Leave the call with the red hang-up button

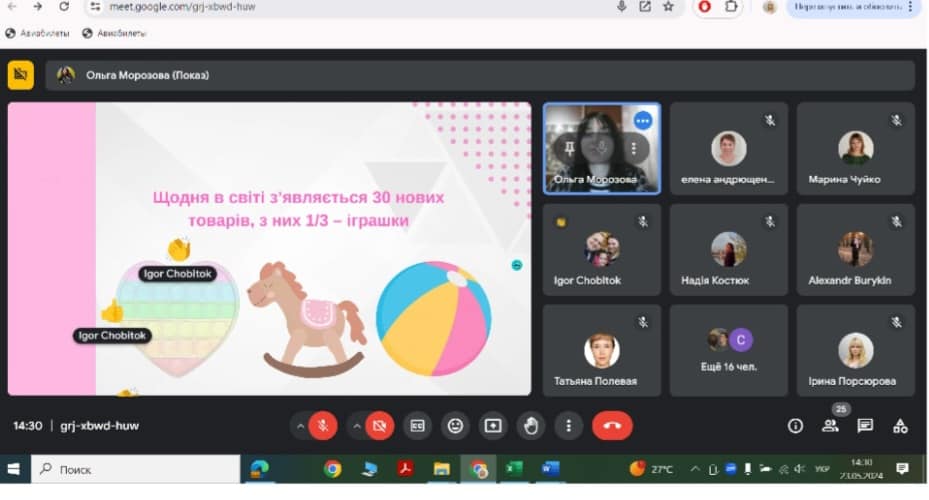tap(612, 426)
